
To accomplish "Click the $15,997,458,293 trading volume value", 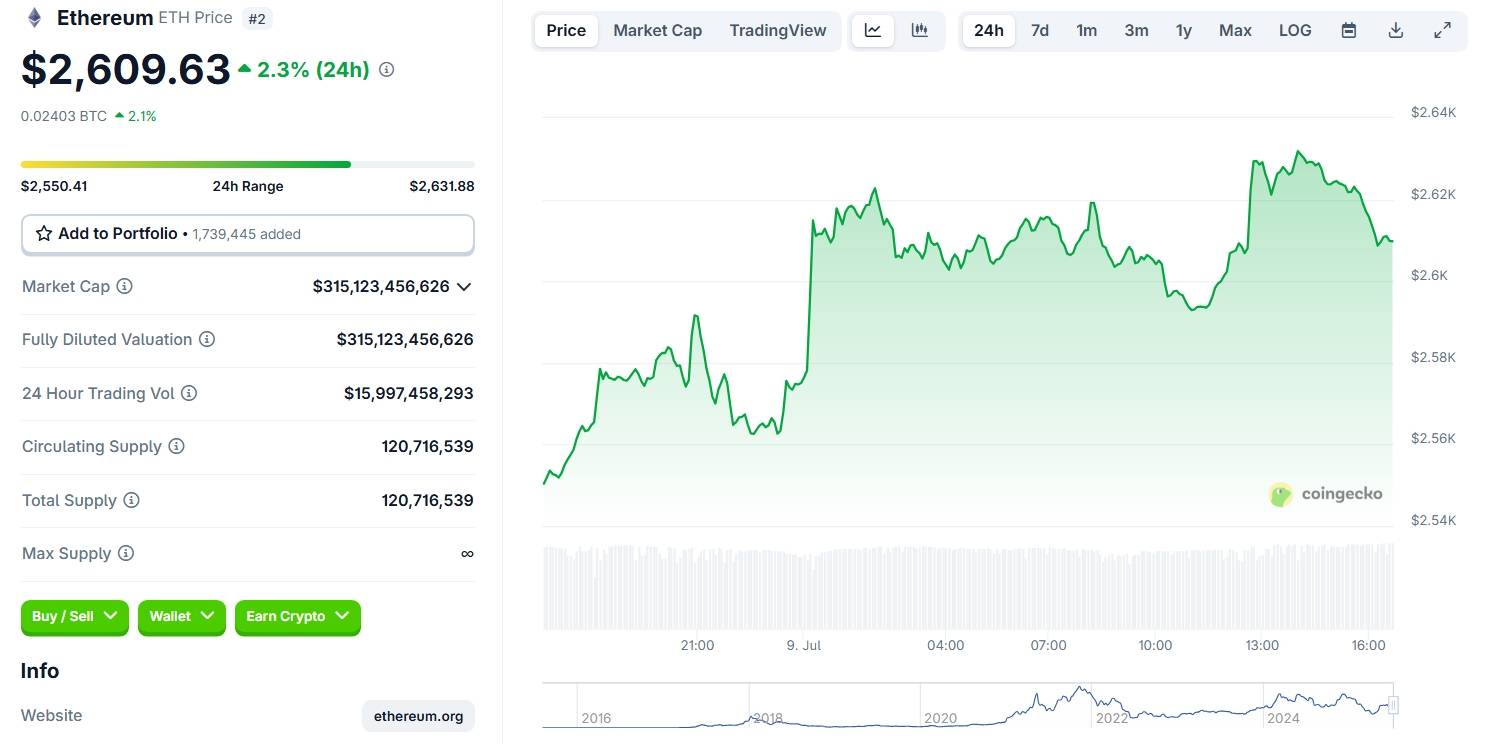I will click(409, 393).
